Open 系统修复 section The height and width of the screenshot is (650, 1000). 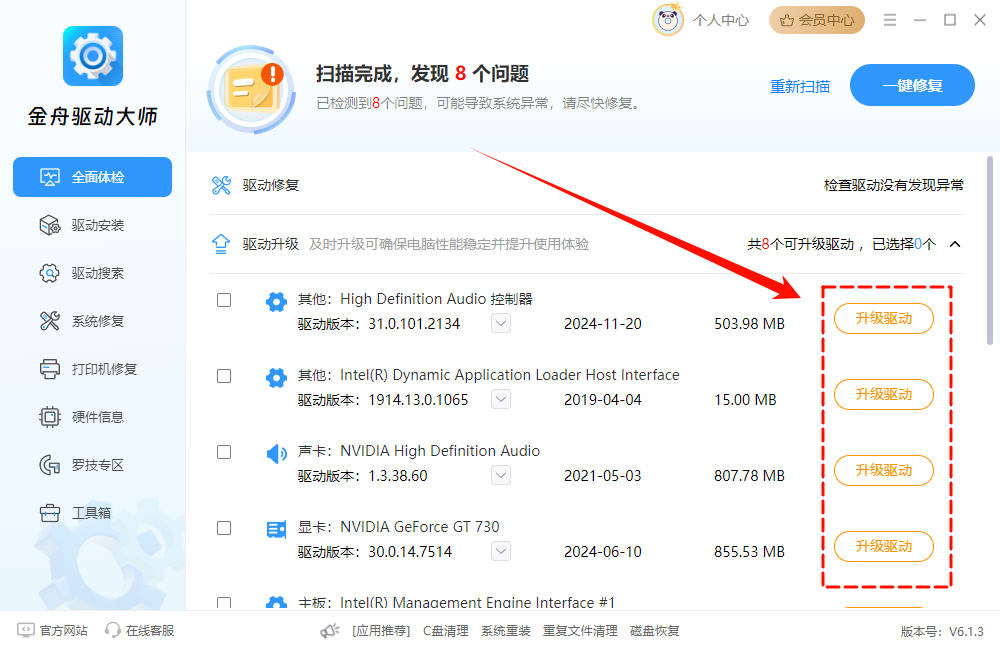tap(92, 321)
